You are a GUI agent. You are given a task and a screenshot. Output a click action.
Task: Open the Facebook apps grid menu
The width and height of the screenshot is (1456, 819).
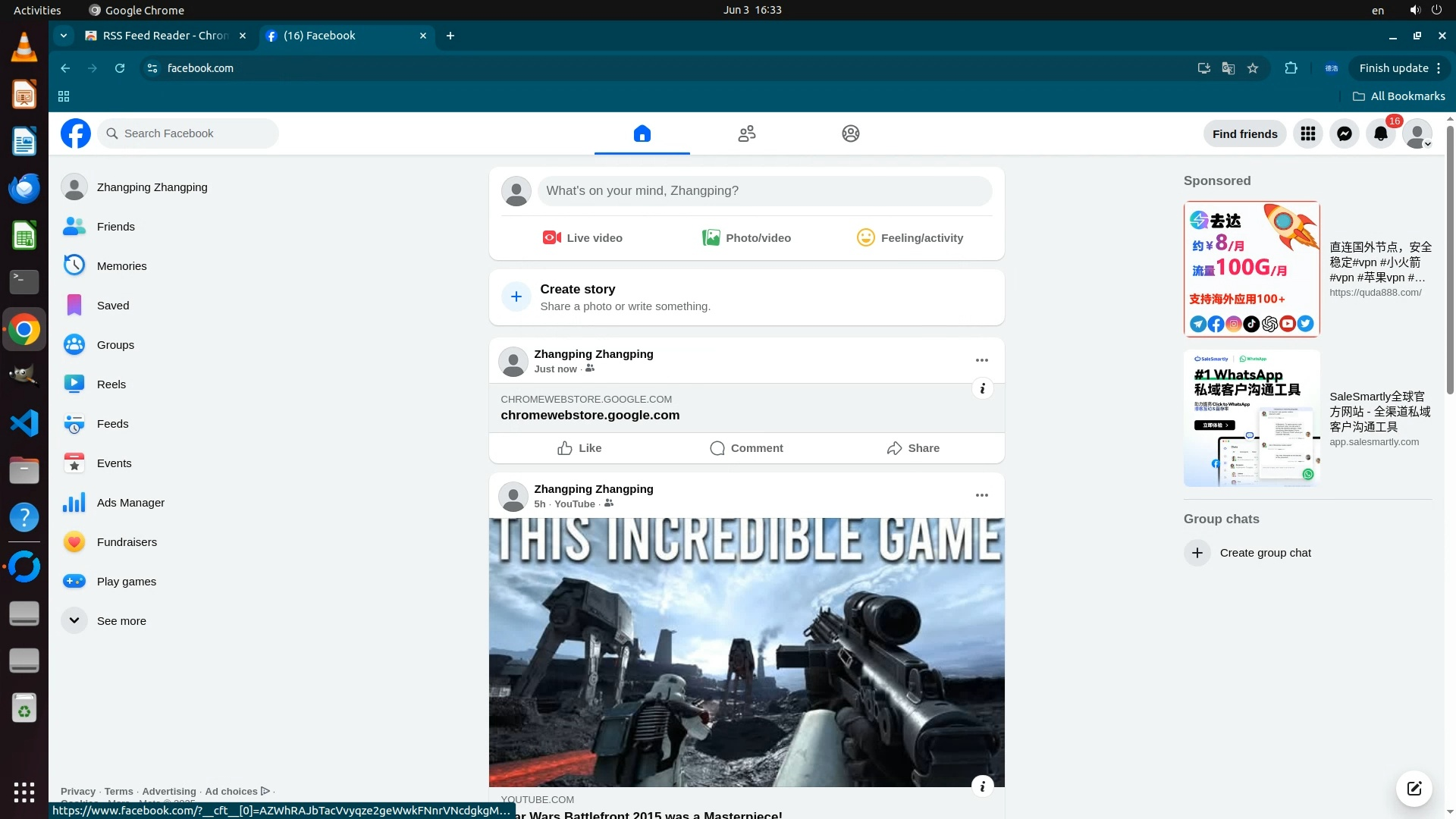1308,134
